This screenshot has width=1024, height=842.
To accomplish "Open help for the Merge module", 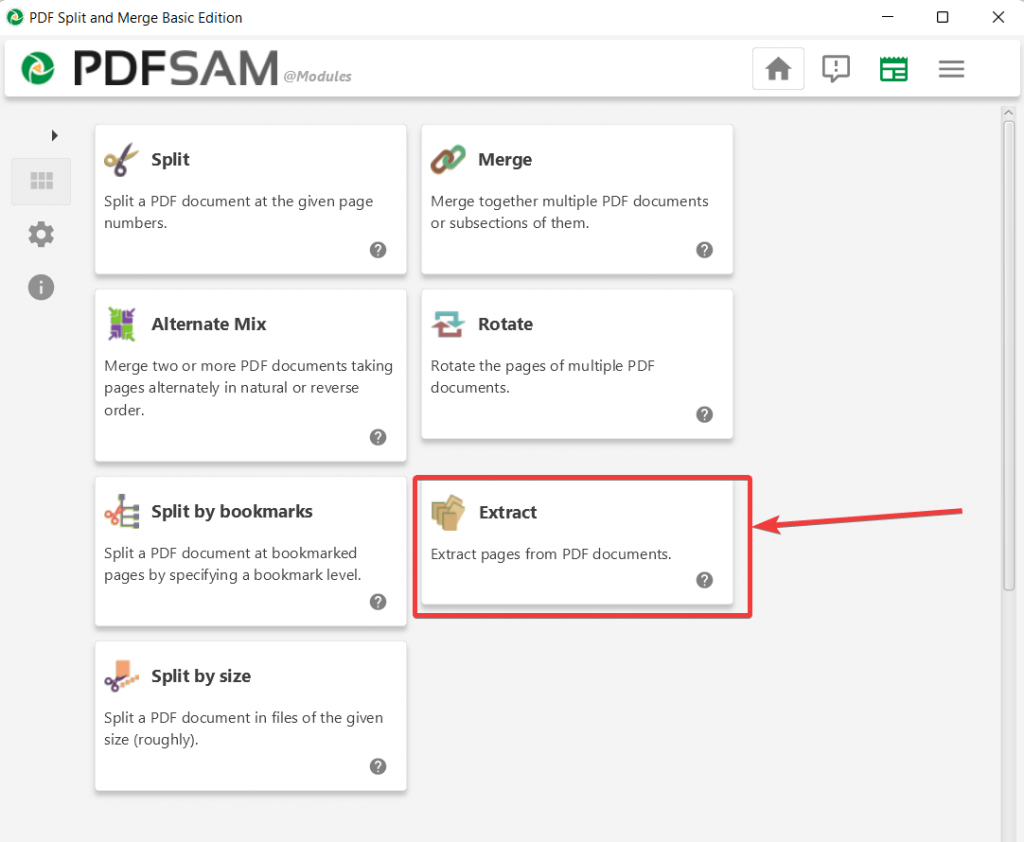I will click(x=704, y=250).
